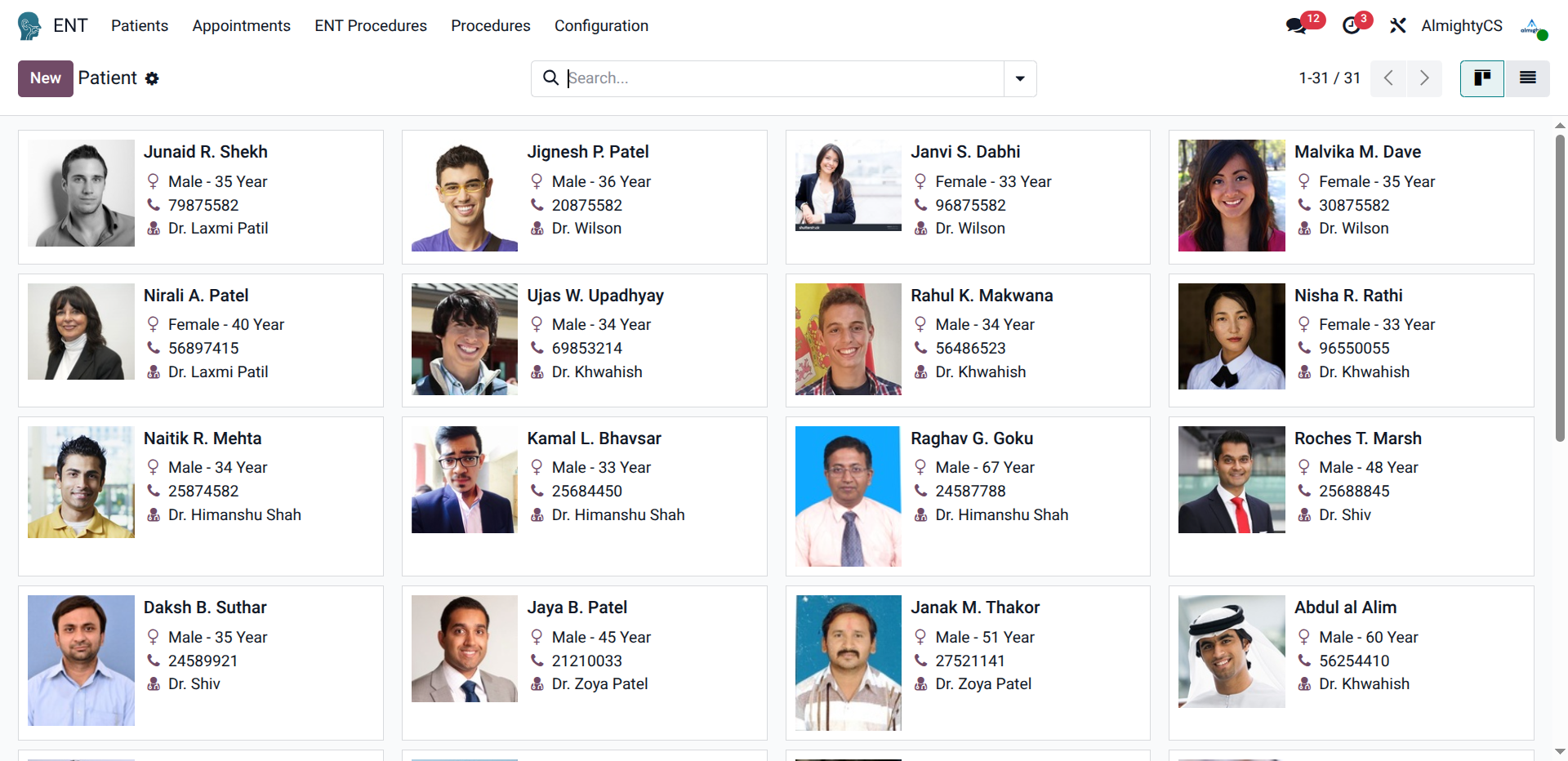Open the ENT app home logo
This screenshot has width=1568, height=761.
pyautogui.click(x=29, y=26)
